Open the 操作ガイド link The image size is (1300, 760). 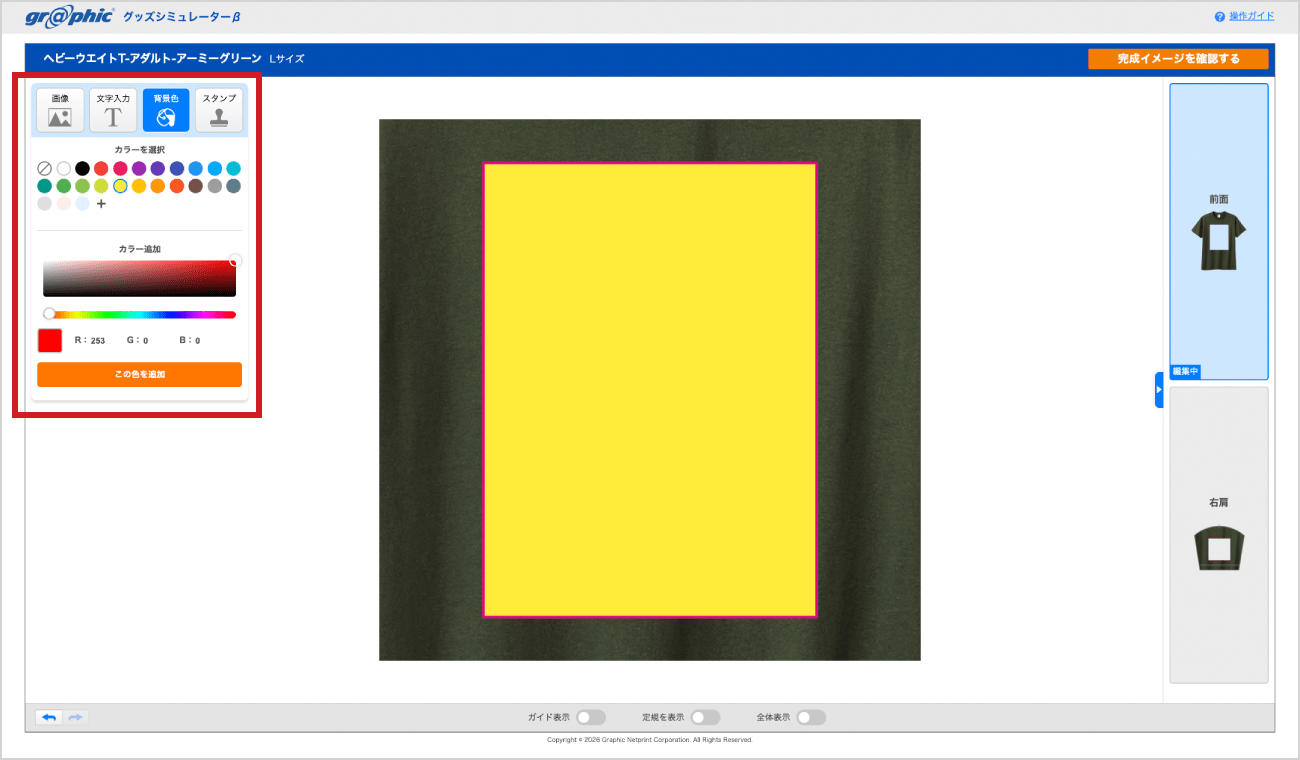tap(1251, 17)
